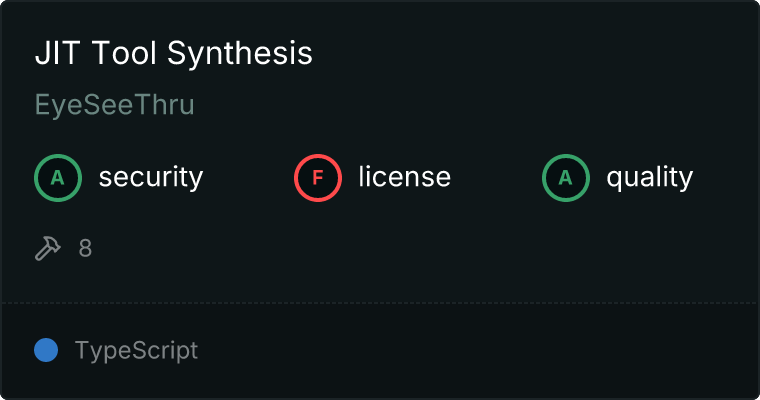Click the letter F inside the license circle

click(x=318, y=178)
